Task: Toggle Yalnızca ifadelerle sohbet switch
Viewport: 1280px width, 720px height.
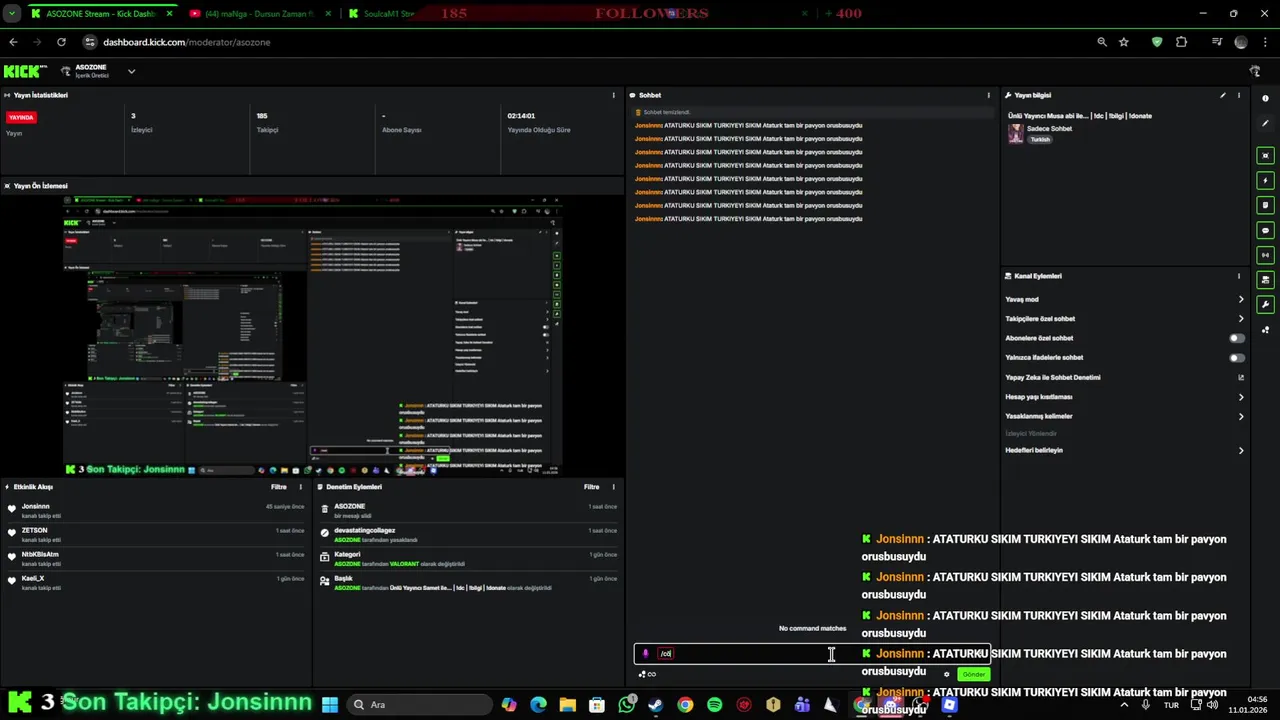Action: pyautogui.click(x=1237, y=357)
